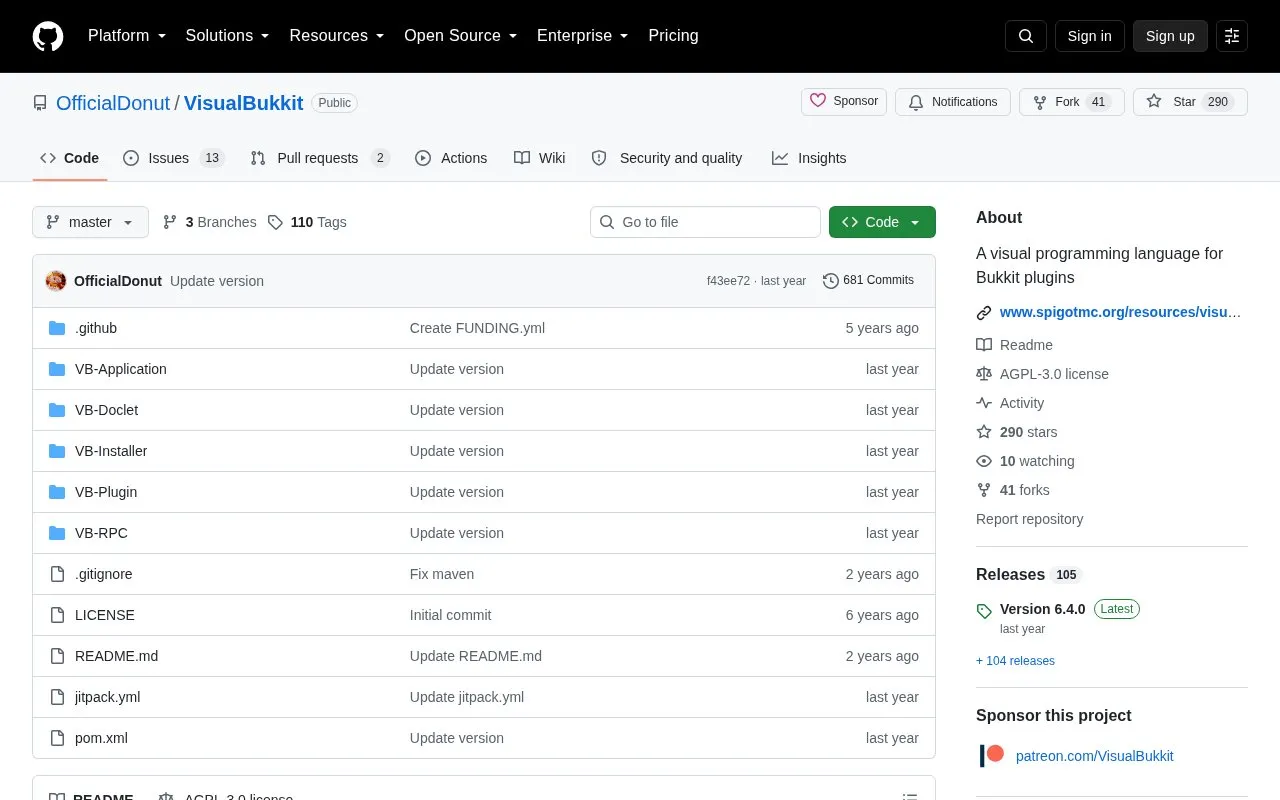Open the Solutions menu

tap(228, 36)
